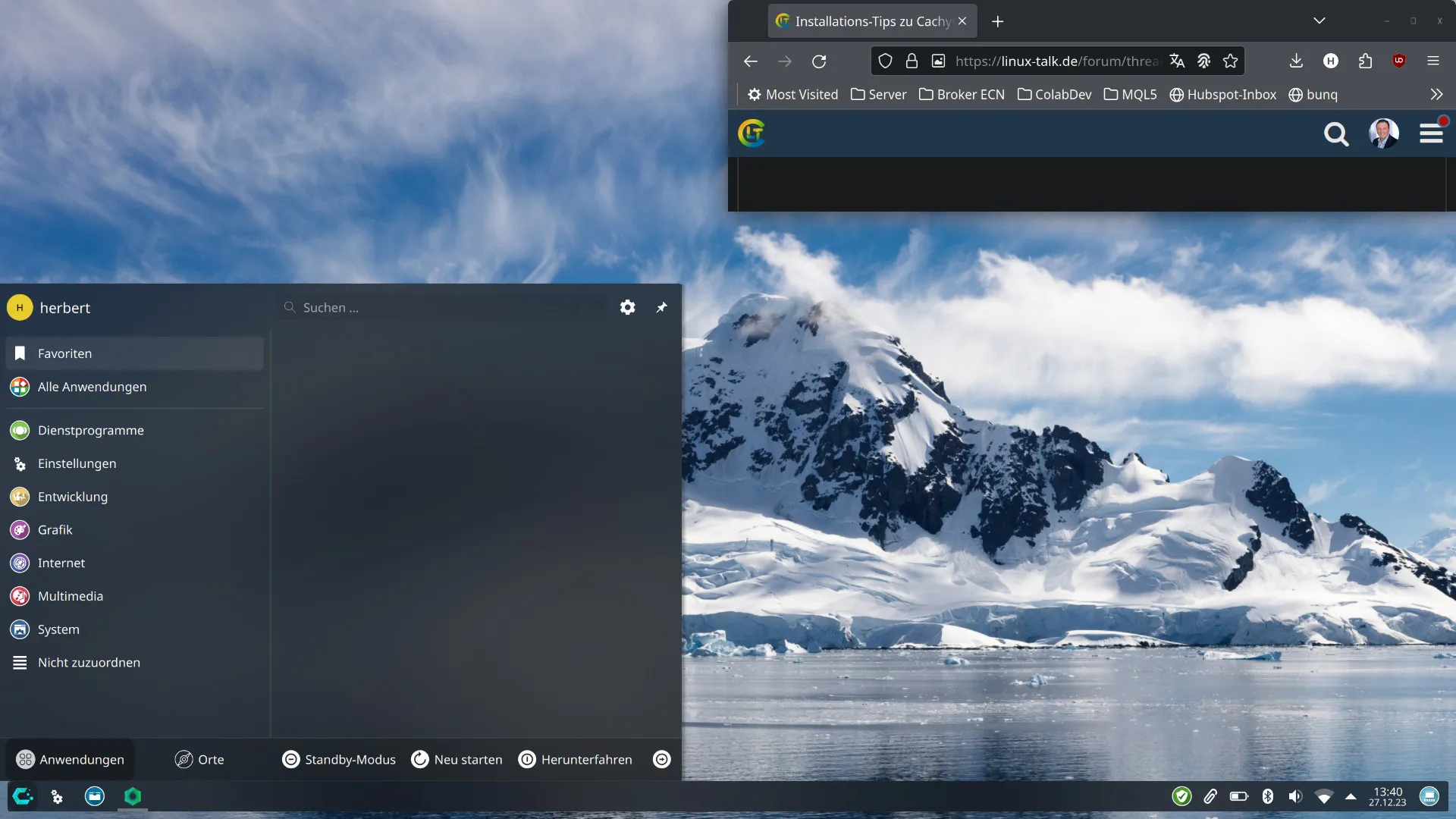Bookmark this page with star icon
This screenshot has width=1456, height=819.
(1230, 61)
